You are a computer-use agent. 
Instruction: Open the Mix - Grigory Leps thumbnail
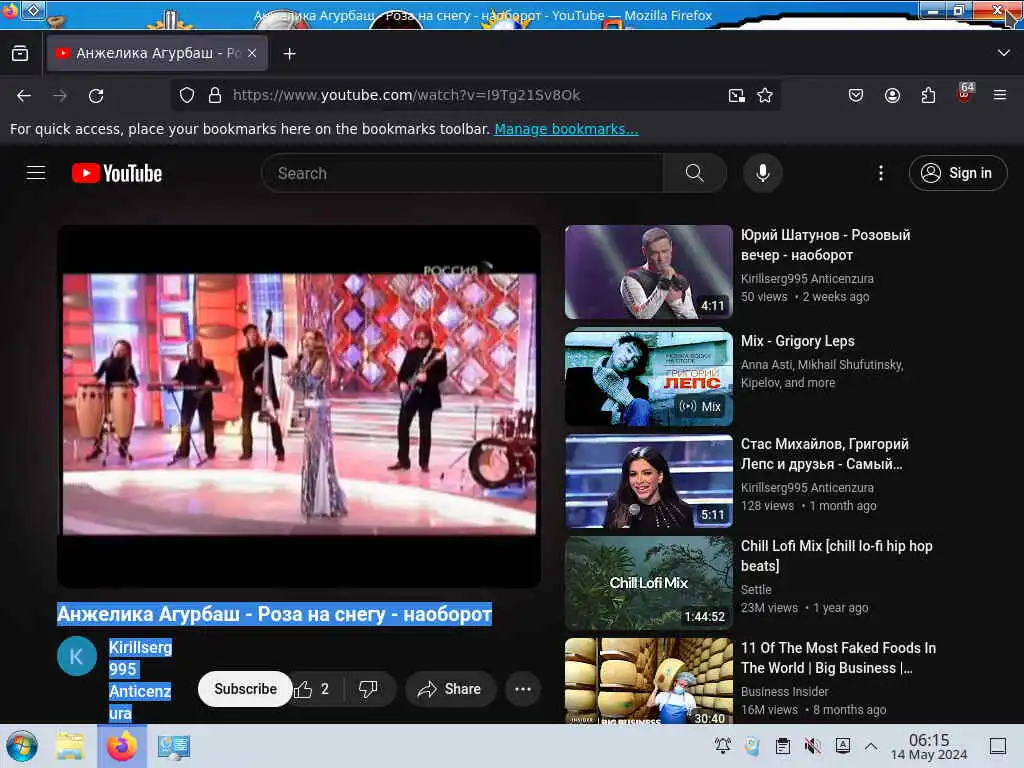pos(648,377)
